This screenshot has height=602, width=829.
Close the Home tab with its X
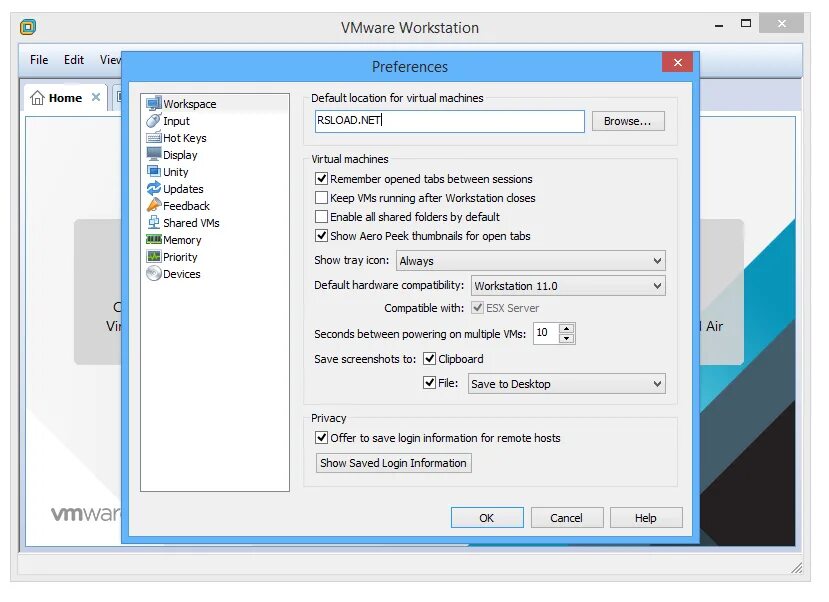coord(96,97)
